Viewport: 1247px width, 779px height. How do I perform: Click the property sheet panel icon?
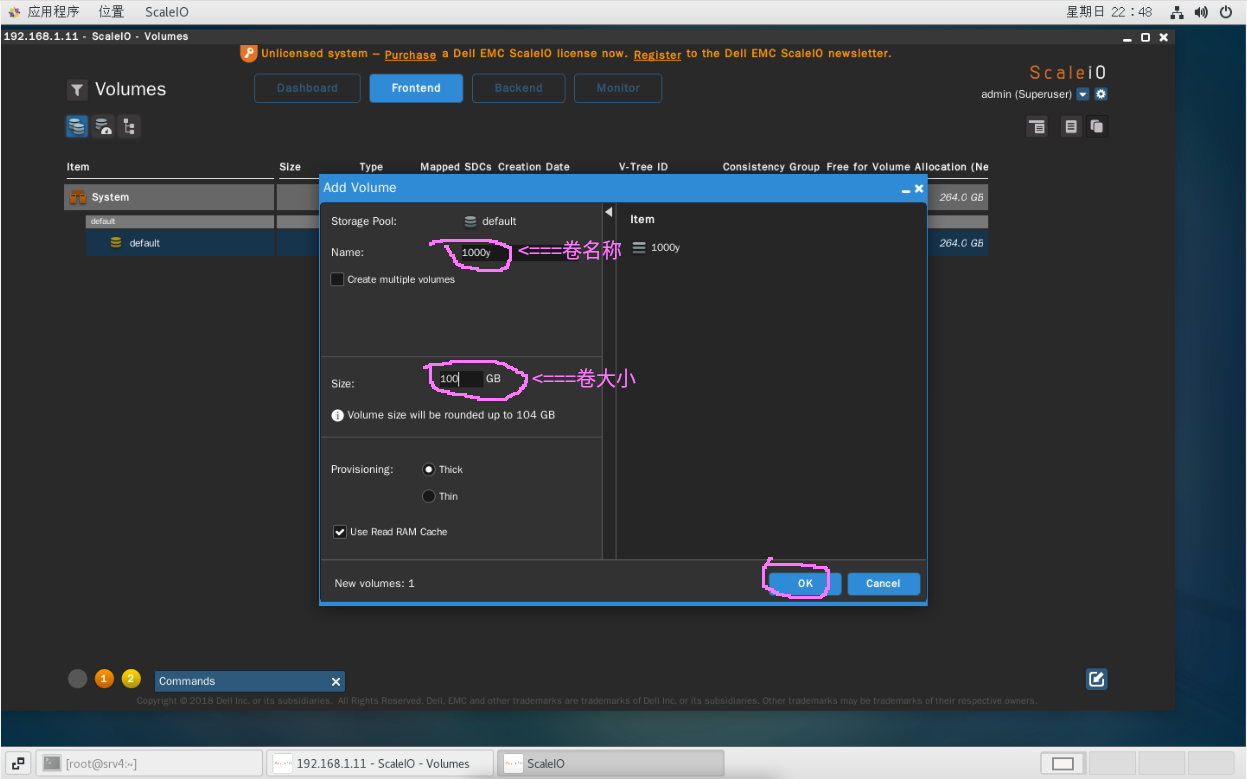1037,127
